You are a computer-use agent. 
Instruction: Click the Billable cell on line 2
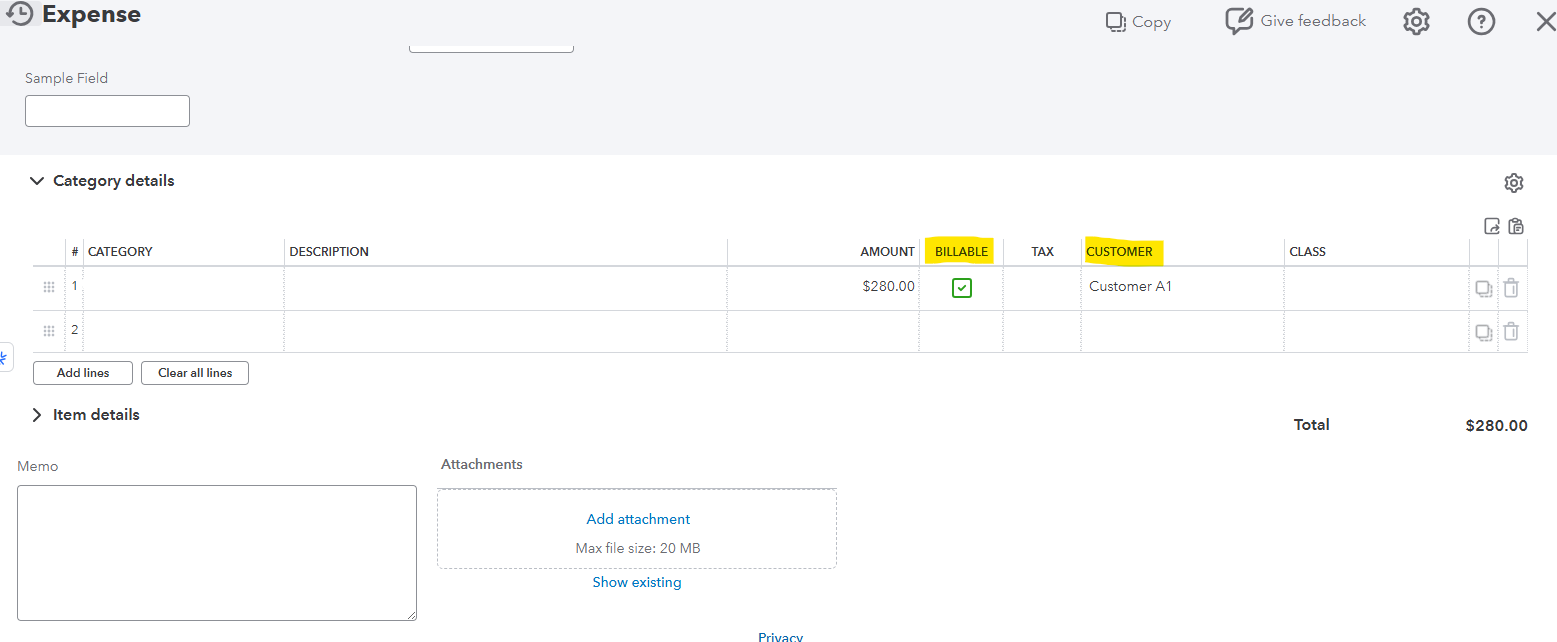962,331
